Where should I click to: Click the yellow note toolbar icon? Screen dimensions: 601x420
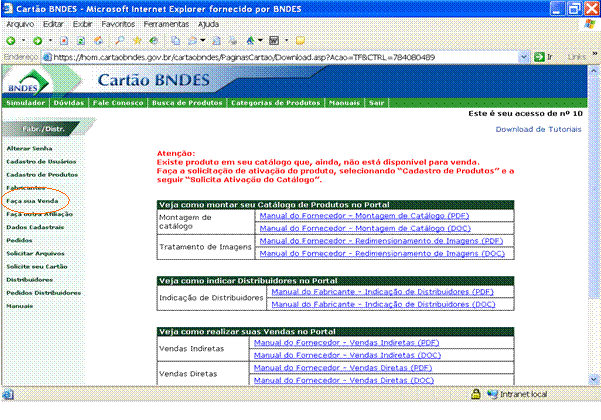coord(300,40)
